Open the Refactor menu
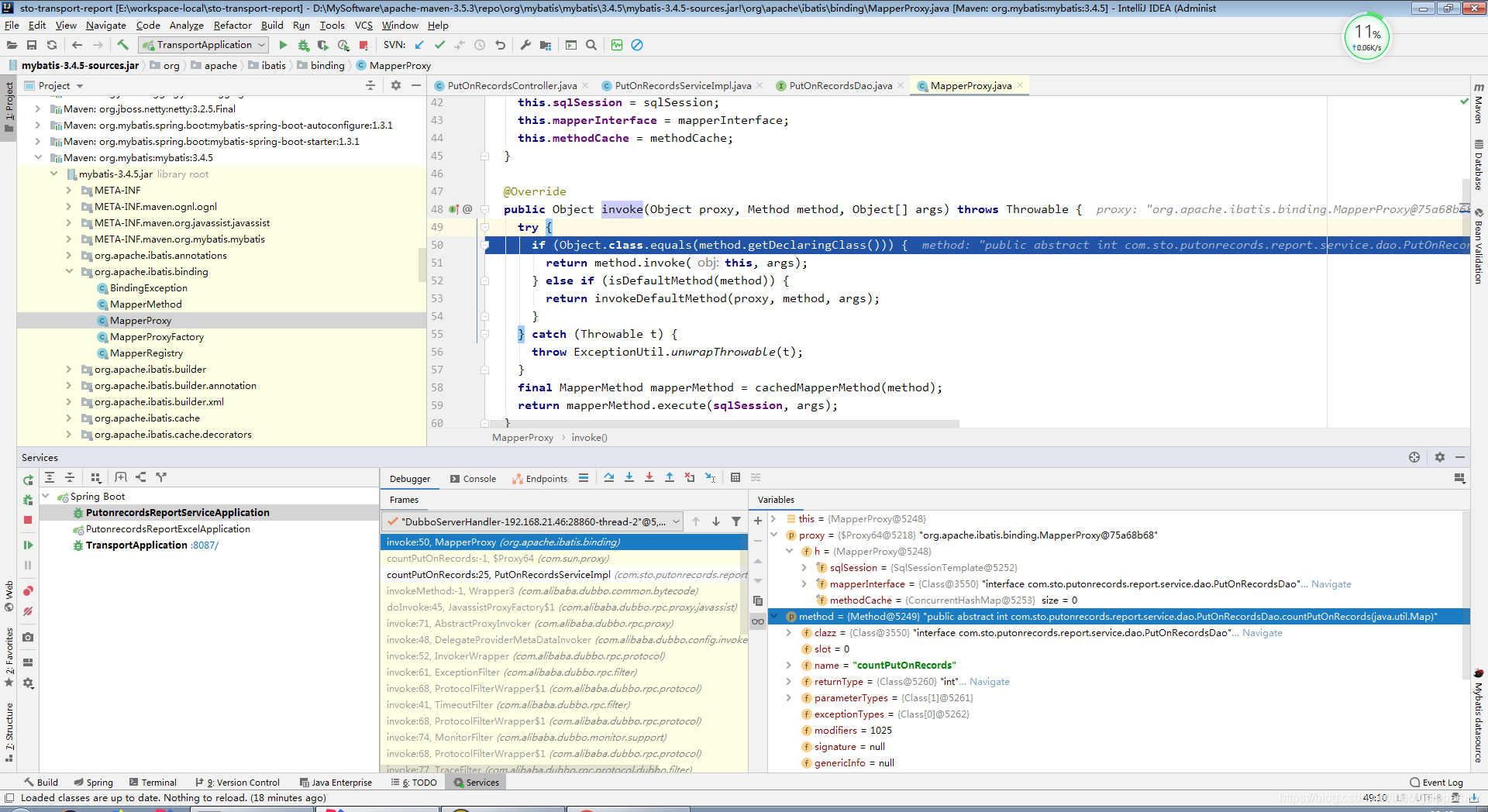 pos(232,25)
